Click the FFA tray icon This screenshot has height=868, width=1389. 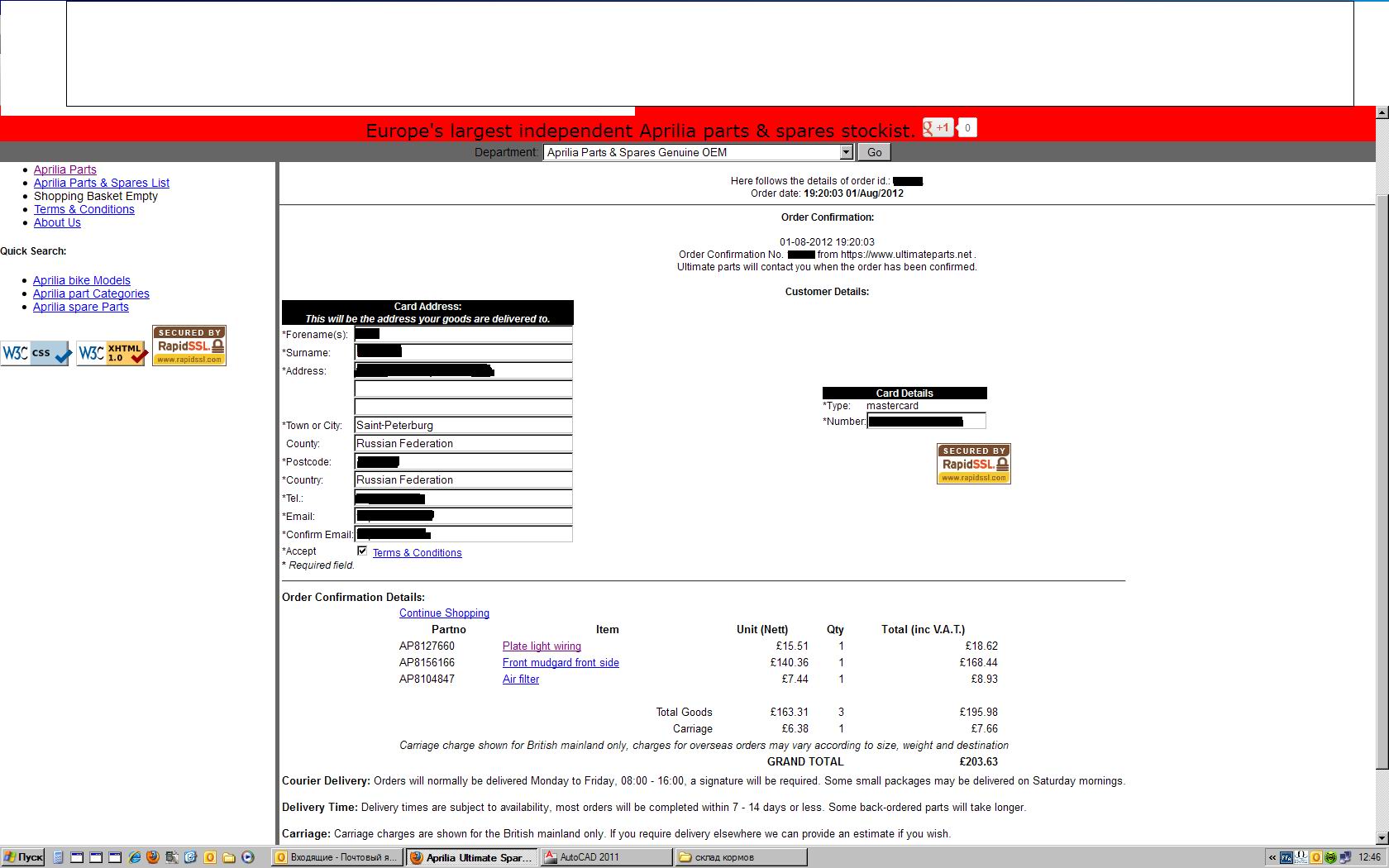tap(1286, 857)
